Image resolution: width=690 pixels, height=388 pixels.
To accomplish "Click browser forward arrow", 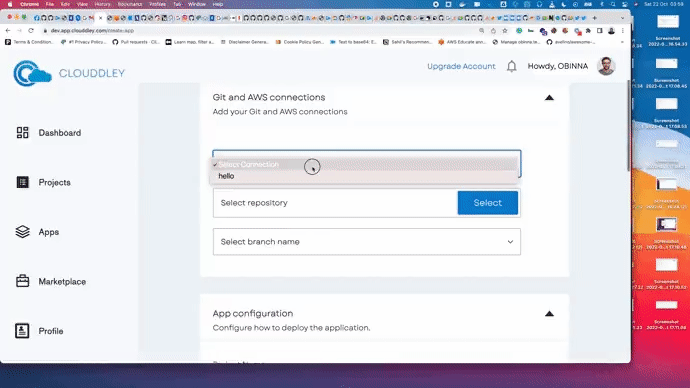I will tap(19, 30).
